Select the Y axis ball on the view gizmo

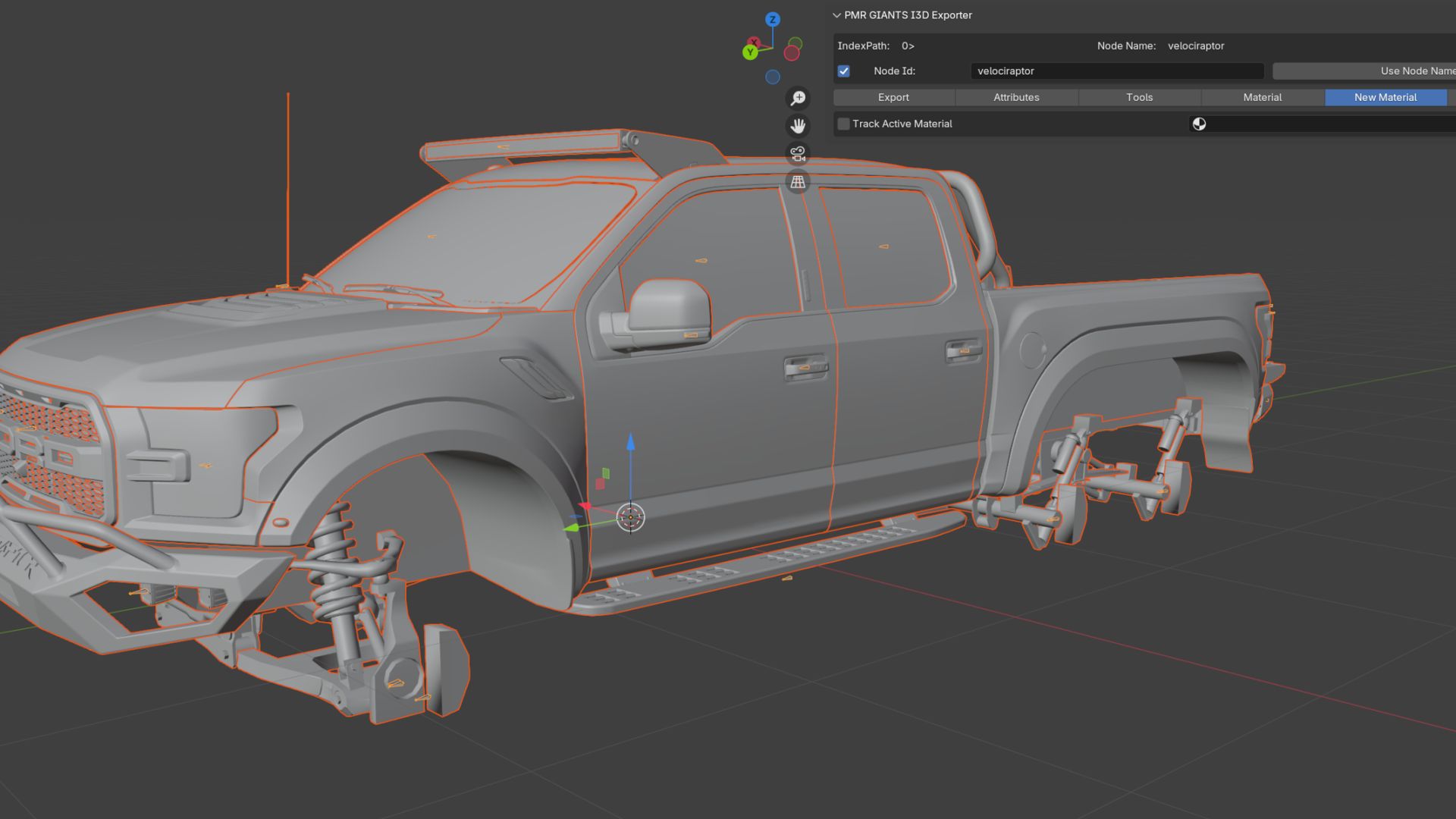coord(750,52)
